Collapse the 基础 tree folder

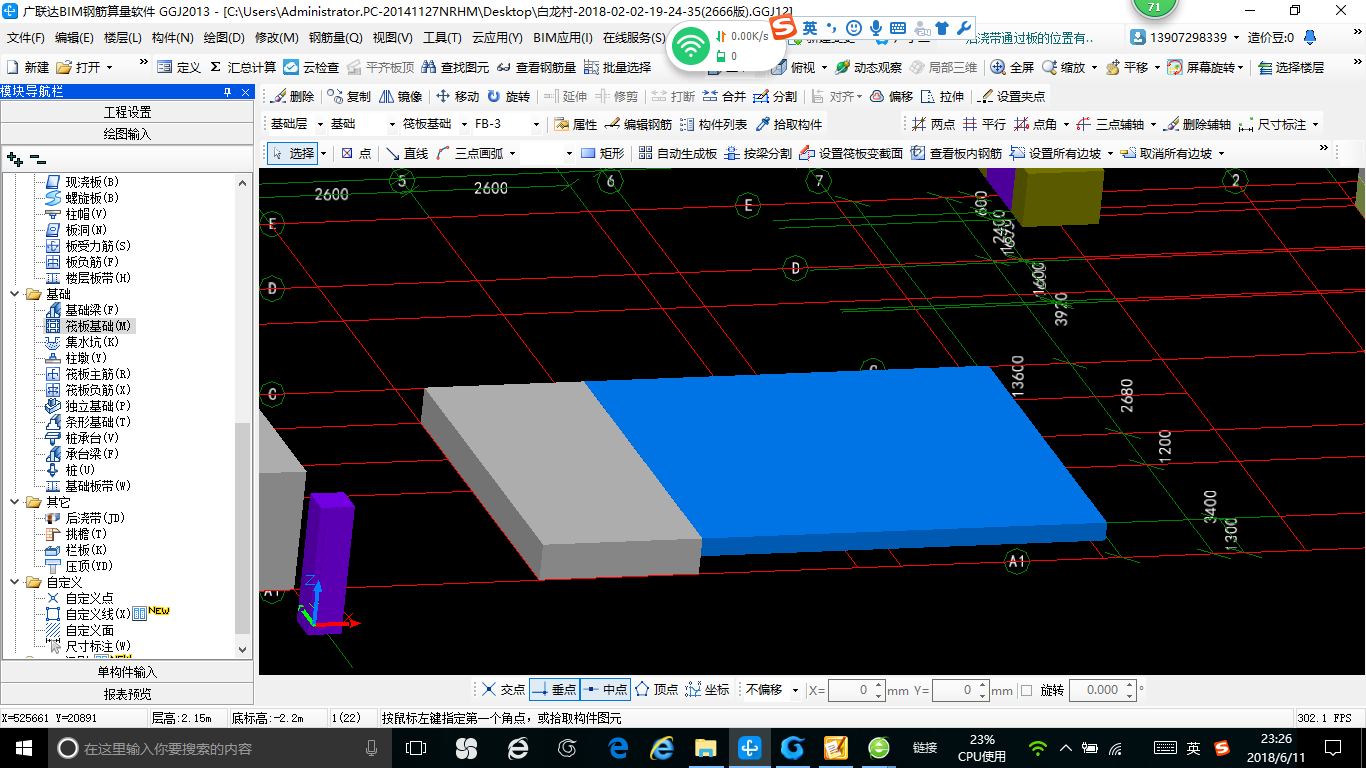[x=15, y=294]
